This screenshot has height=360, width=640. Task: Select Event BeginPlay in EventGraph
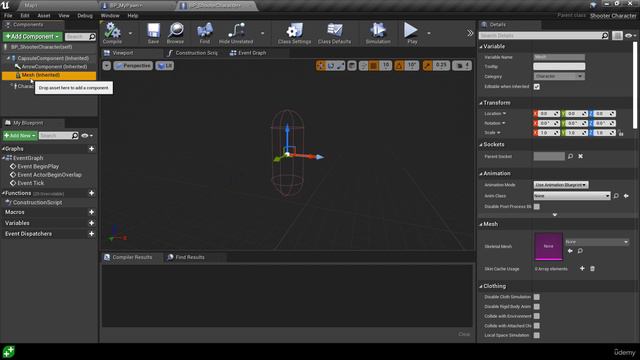pyautogui.click(x=38, y=167)
